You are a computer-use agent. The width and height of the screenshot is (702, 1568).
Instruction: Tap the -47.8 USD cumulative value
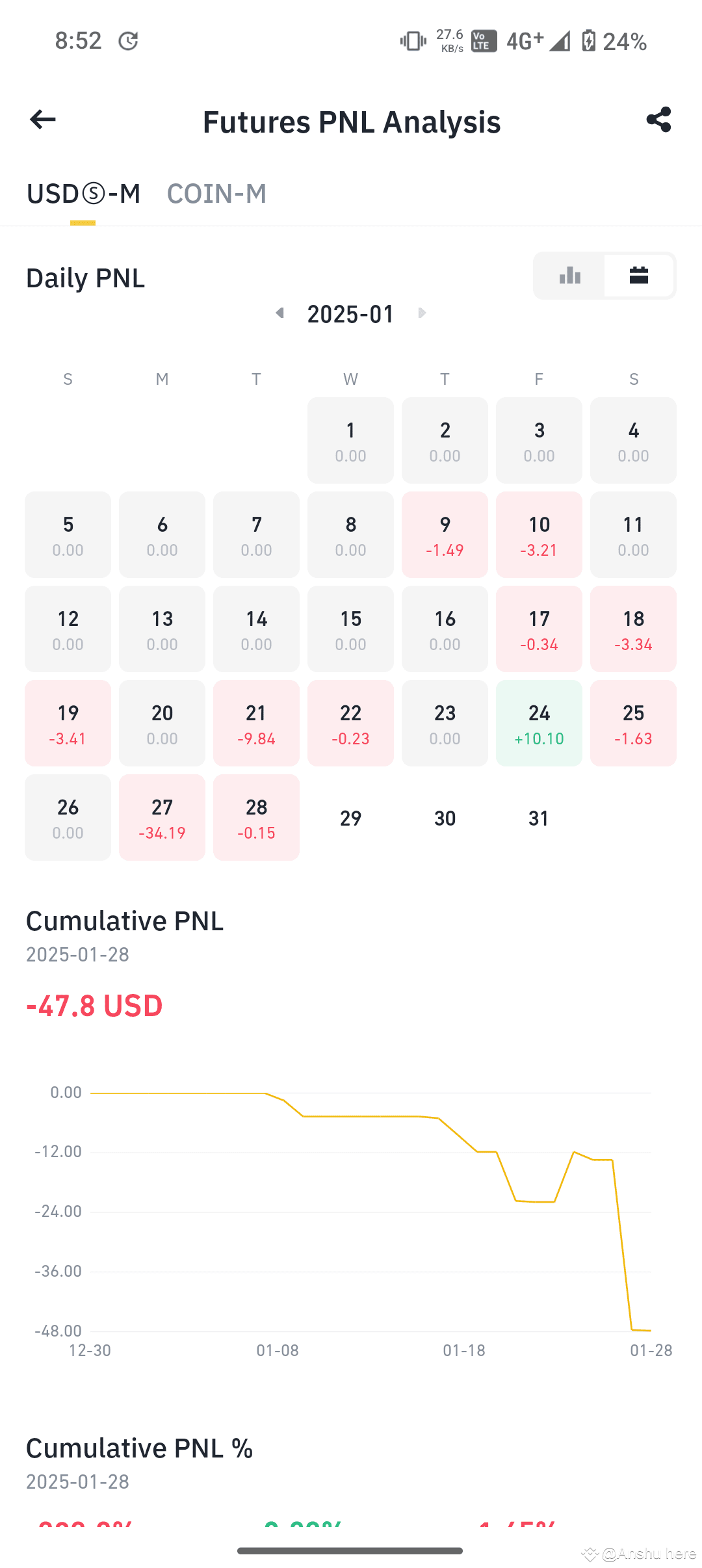click(94, 1006)
